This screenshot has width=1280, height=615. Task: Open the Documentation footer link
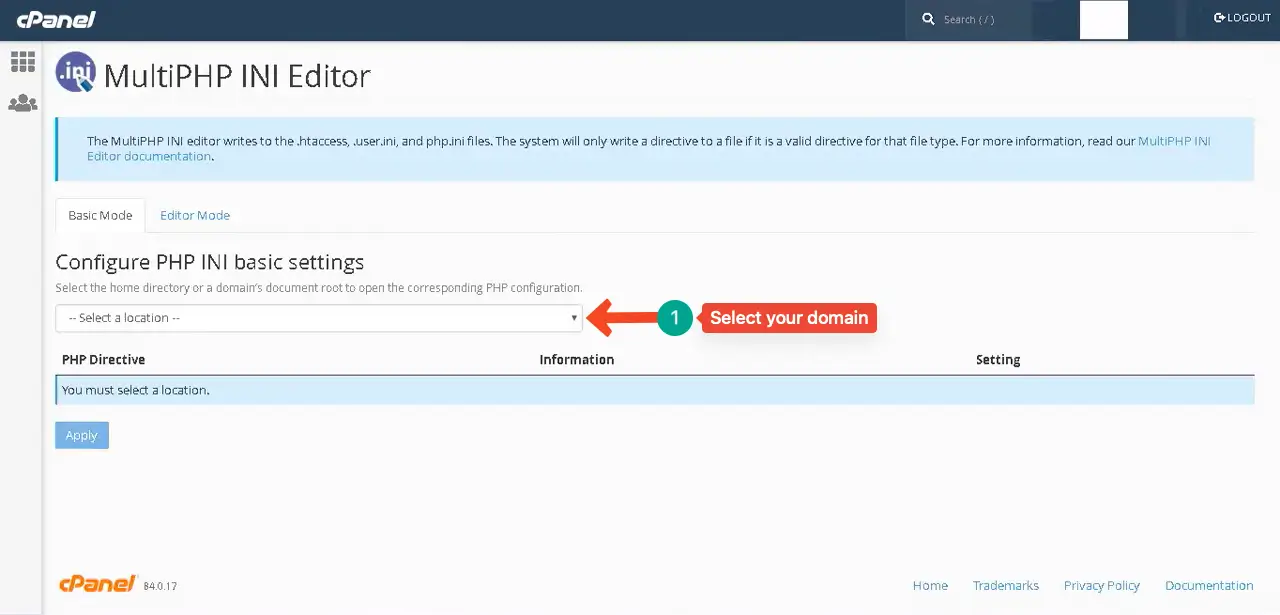tap(1208, 586)
